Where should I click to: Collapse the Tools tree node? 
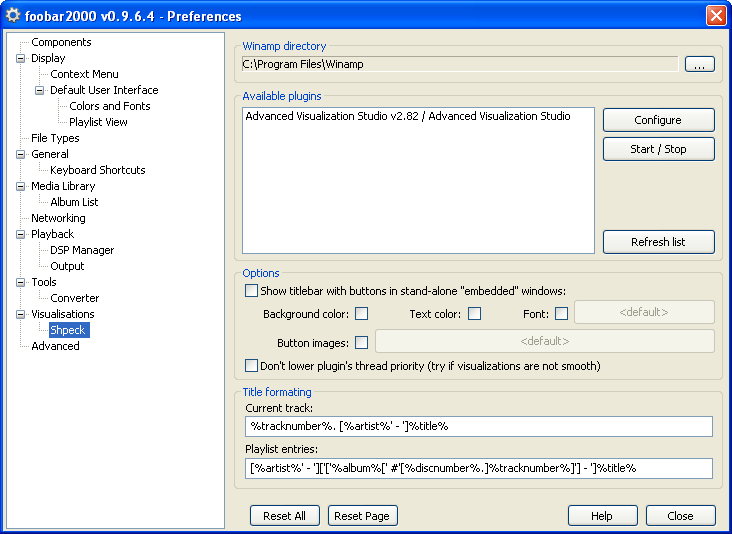click(21, 282)
